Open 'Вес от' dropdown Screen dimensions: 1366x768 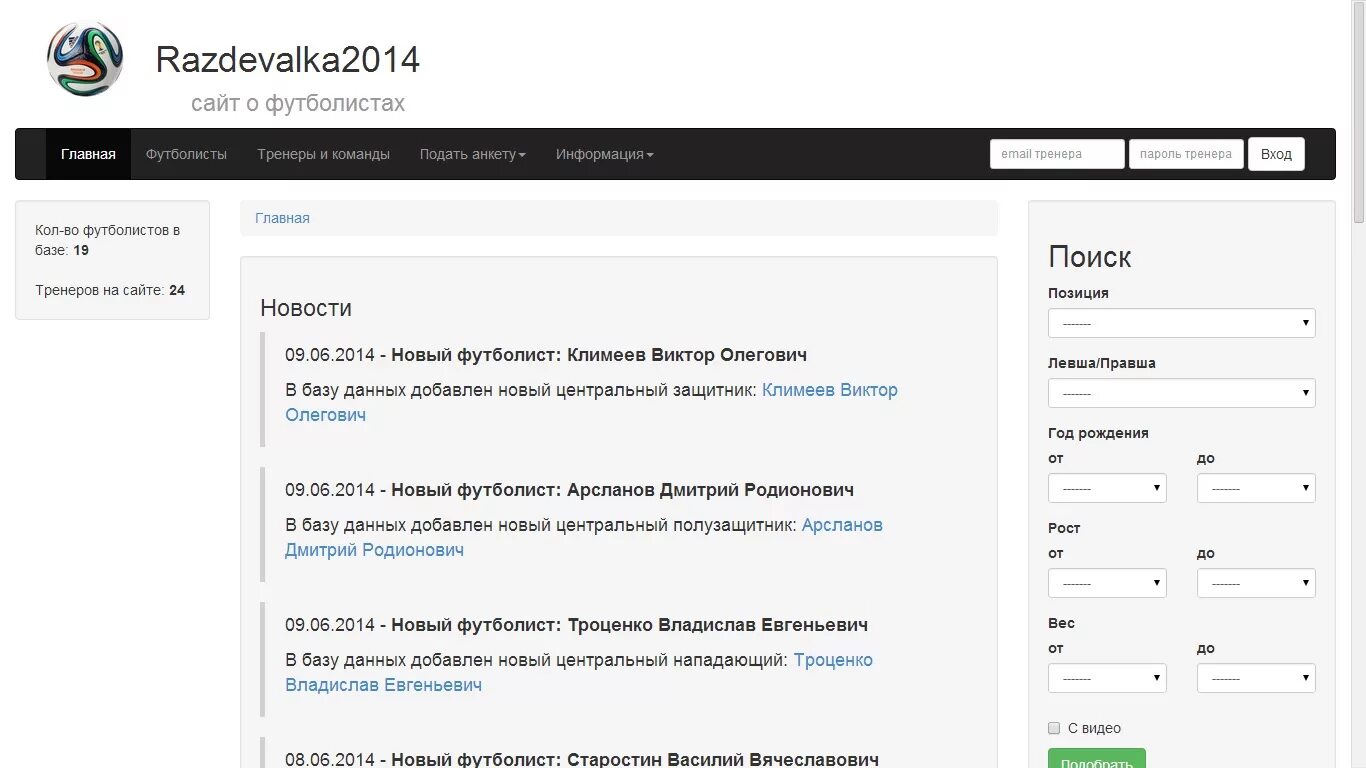click(x=1107, y=677)
